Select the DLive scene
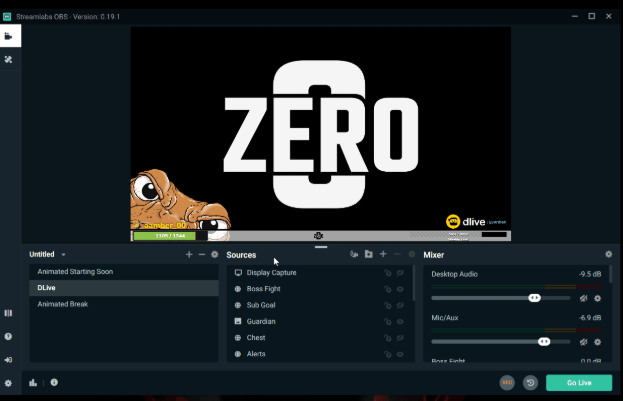This screenshot has height=401, width=624. pos(124,288)
